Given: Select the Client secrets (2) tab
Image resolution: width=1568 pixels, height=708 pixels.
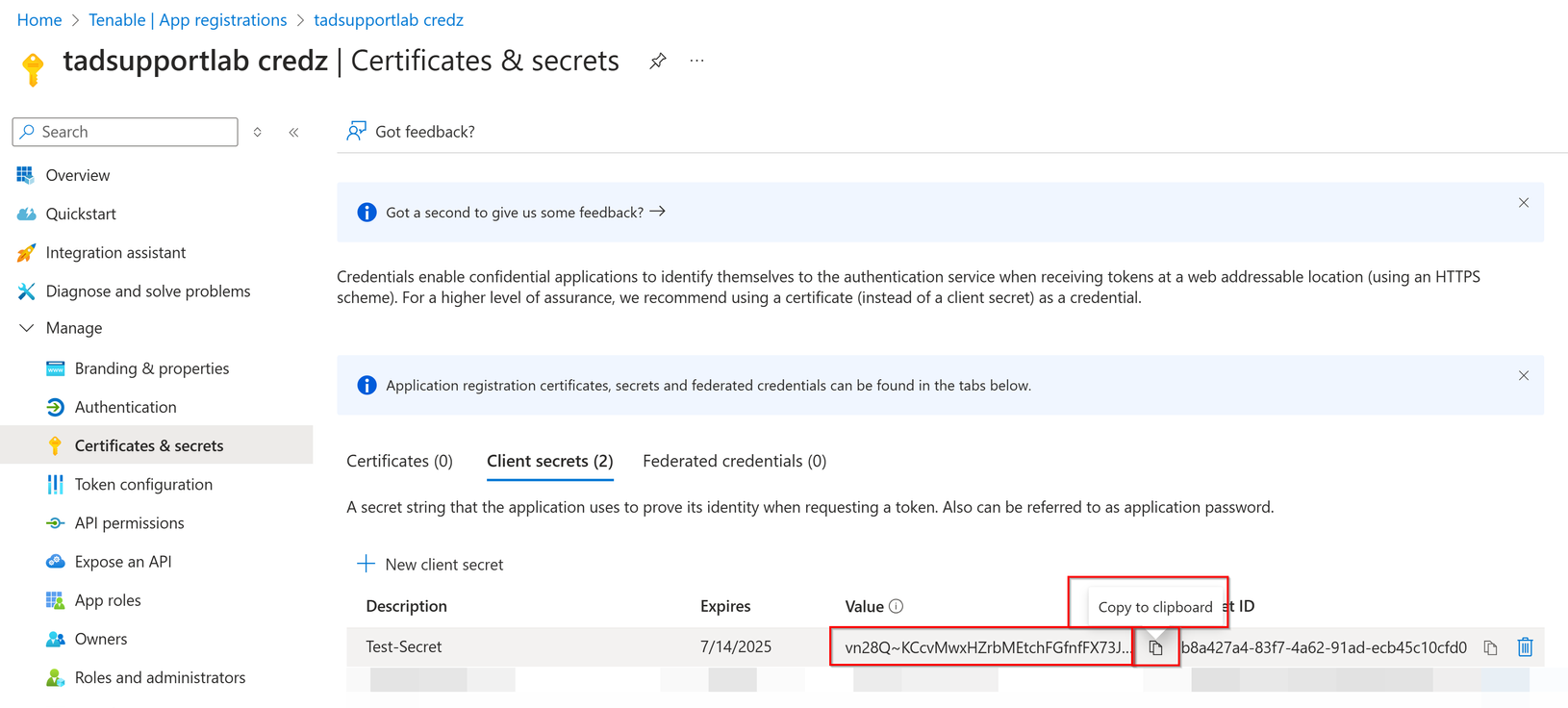Looking at the screenshot, I should [550, 461].
